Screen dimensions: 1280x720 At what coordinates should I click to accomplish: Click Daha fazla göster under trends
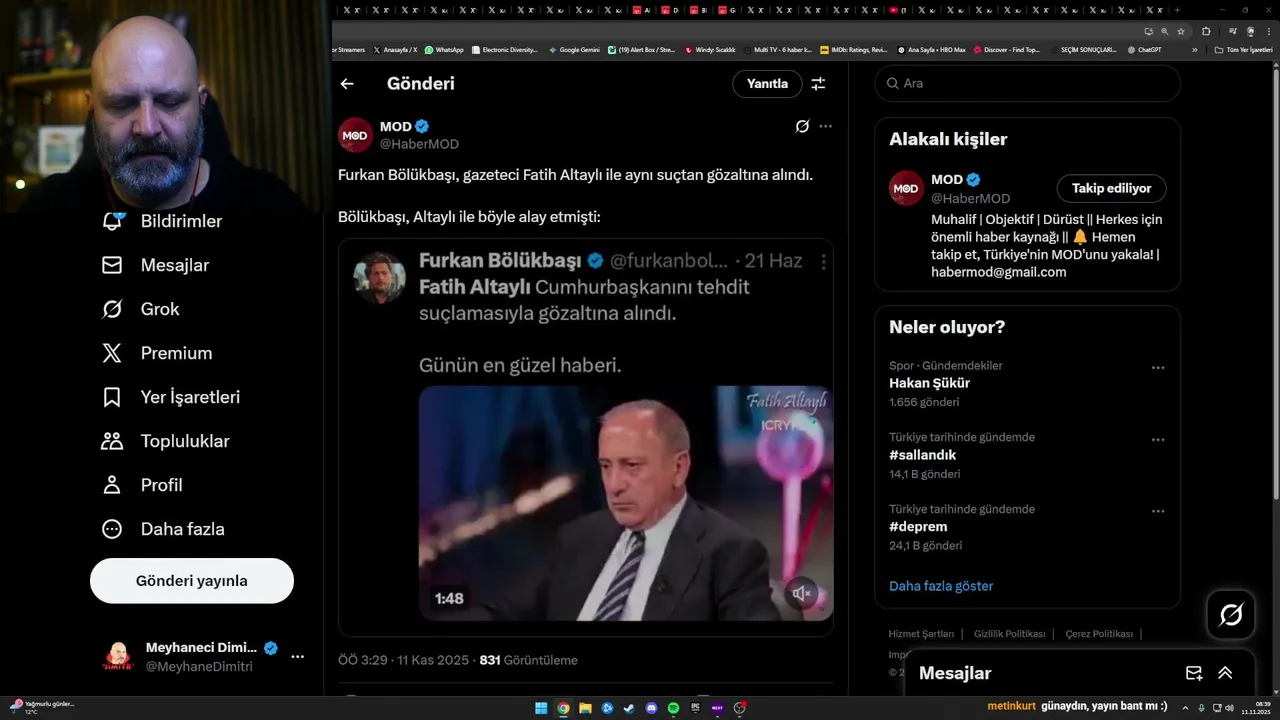tap(941, 586)
